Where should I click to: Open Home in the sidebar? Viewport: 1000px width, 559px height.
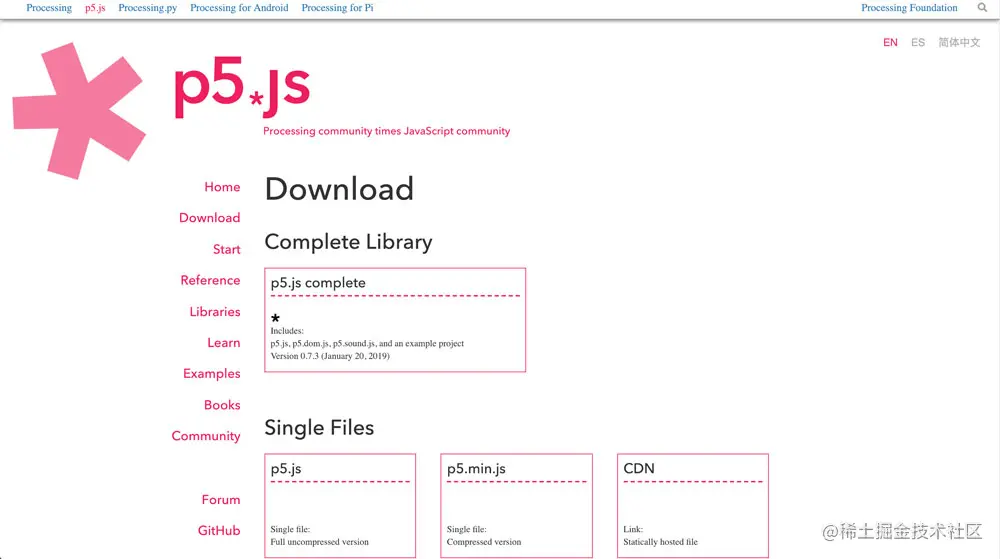[x=222, y=187]
